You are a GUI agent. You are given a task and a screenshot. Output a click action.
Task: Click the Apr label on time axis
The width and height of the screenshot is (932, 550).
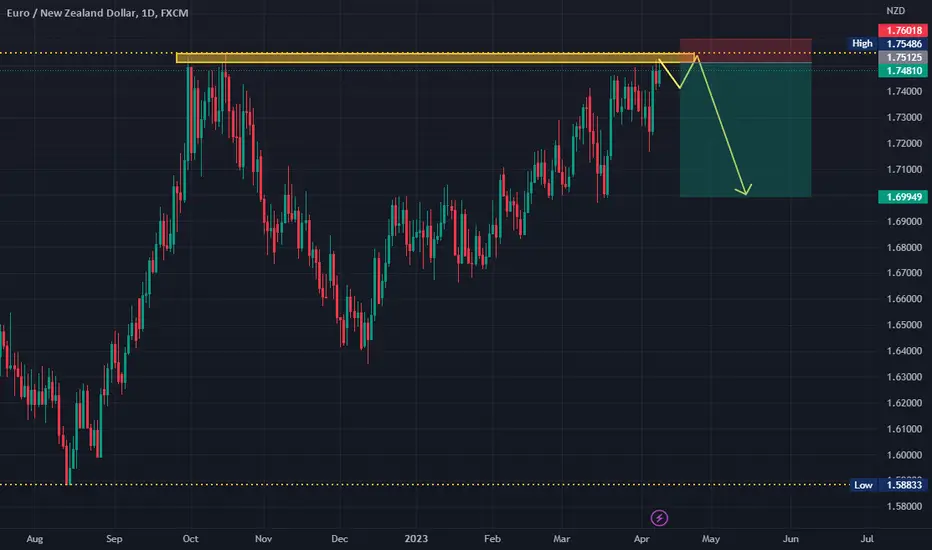tap(641, 539)
